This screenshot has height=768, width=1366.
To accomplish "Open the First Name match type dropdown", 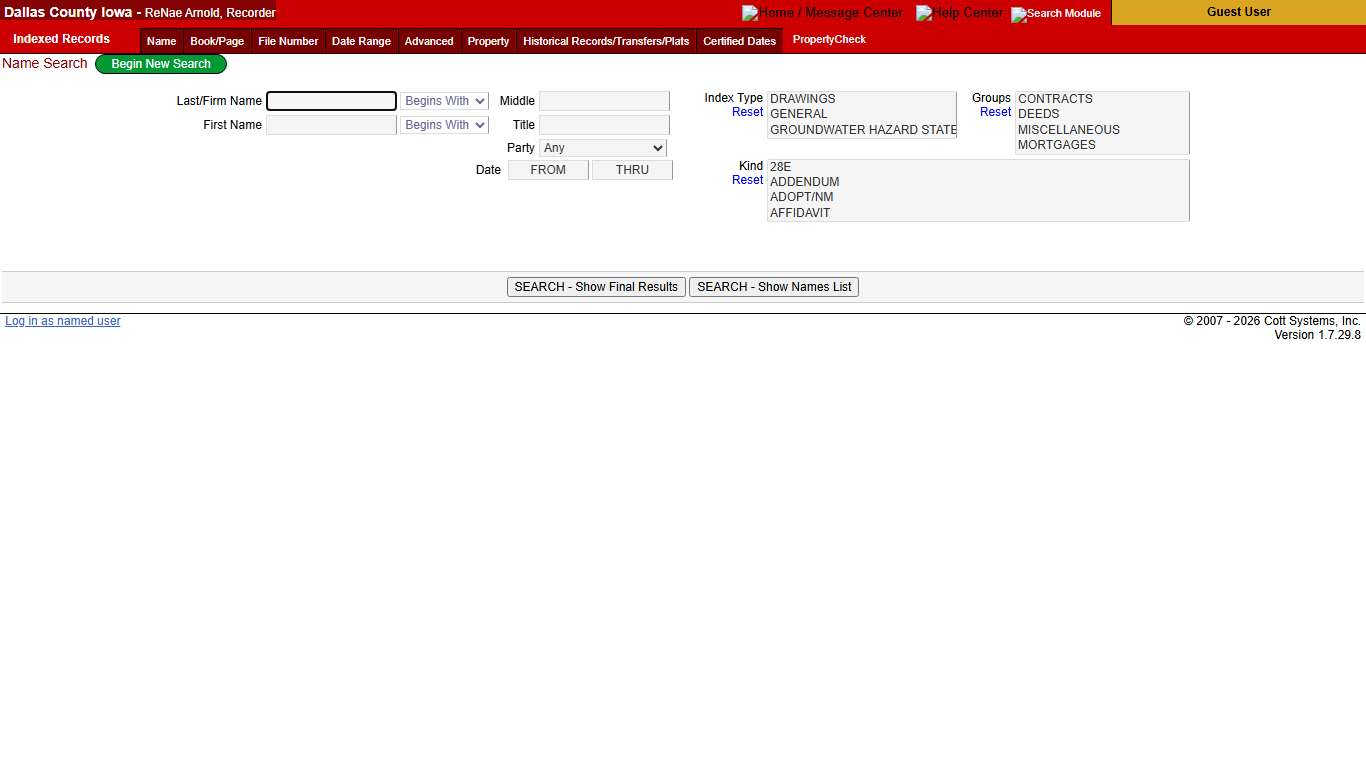I will point(444,124).
